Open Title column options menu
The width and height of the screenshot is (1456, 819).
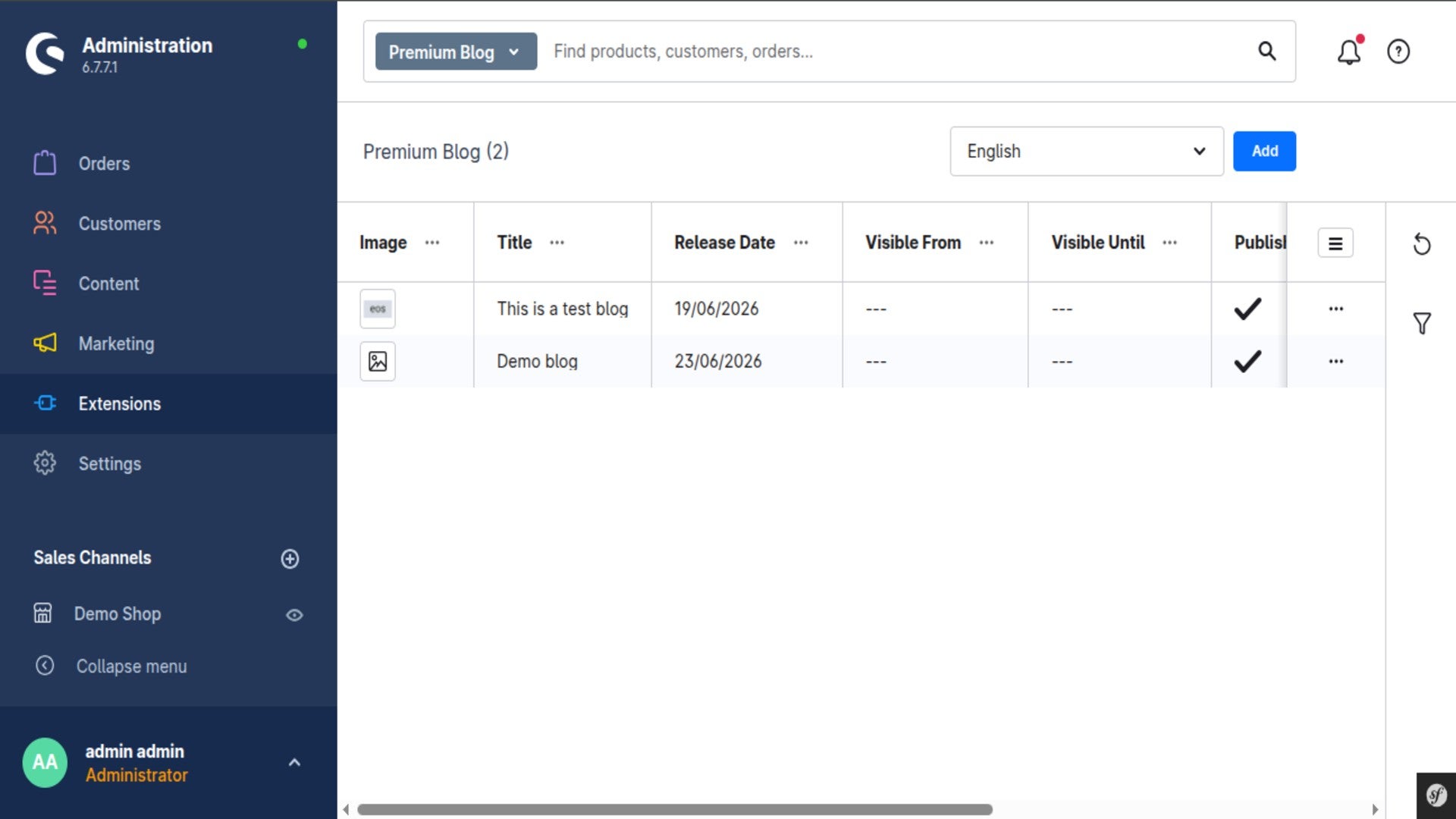pos(557,243)
